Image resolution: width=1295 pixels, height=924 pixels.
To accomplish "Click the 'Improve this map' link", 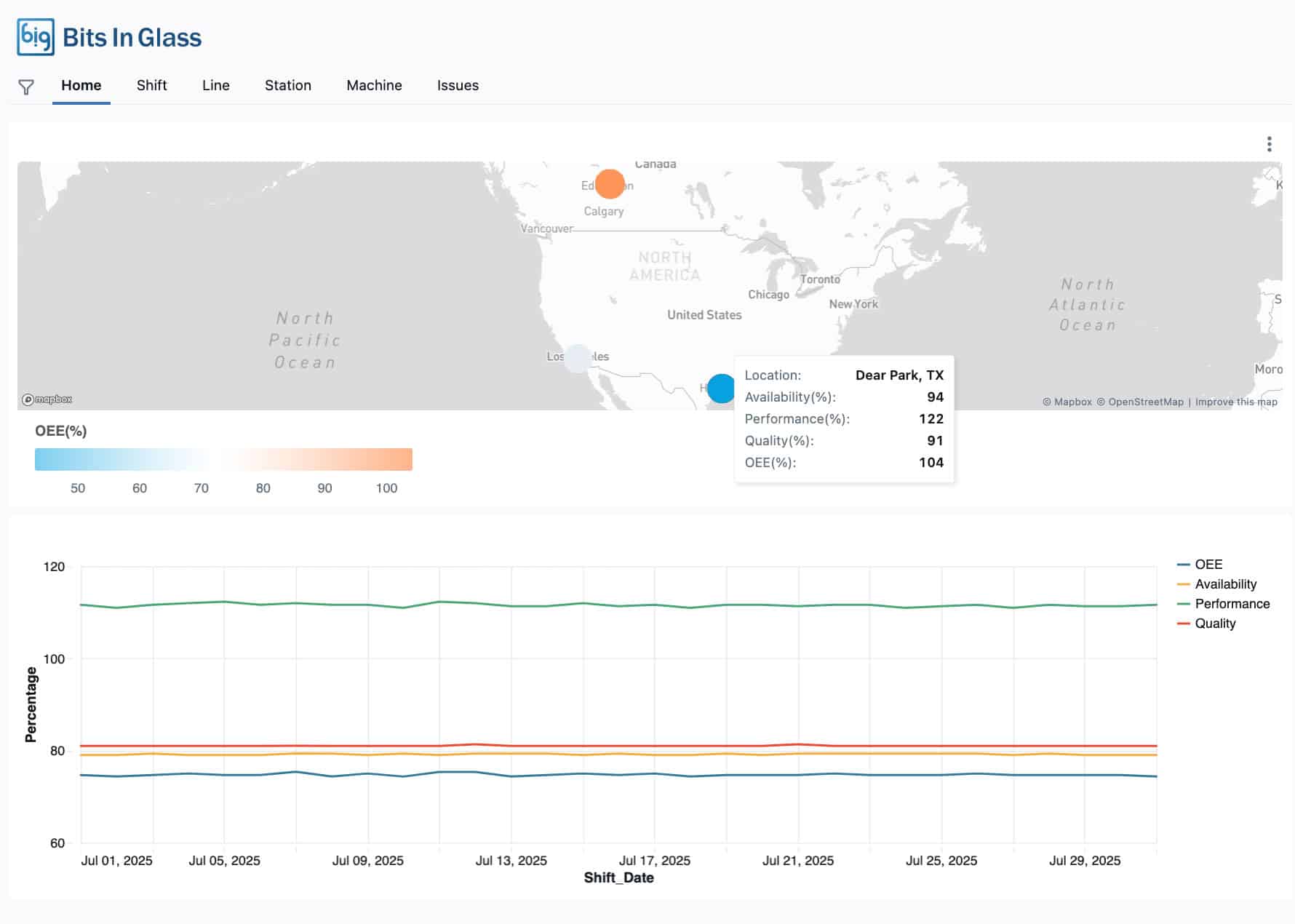I will tap(1236, 402).
